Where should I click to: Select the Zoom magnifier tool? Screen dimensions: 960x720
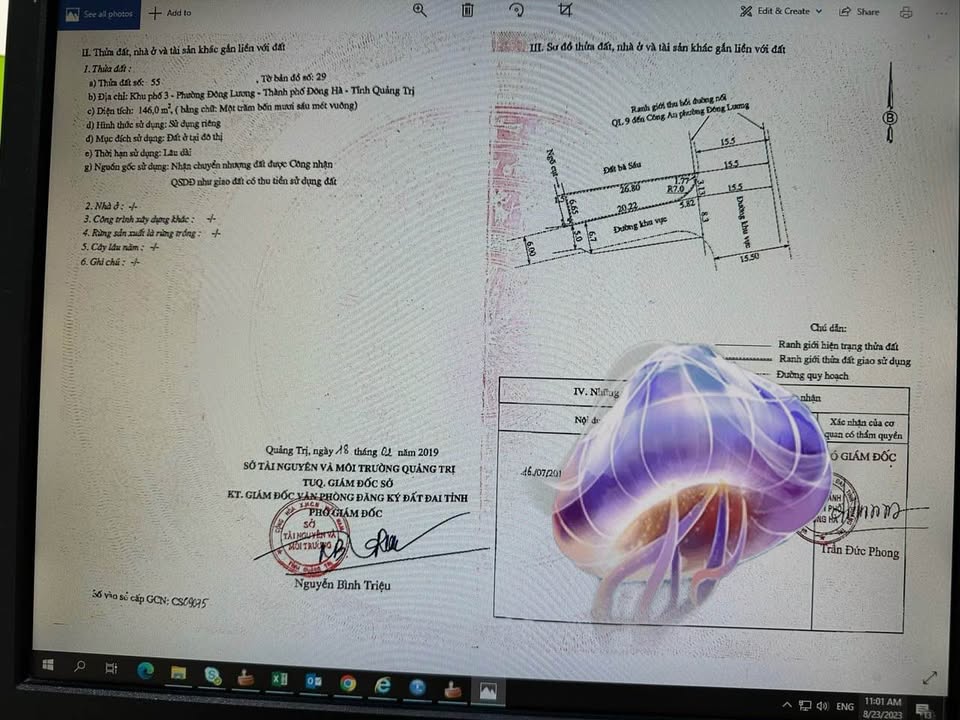(x=419, y=10)
